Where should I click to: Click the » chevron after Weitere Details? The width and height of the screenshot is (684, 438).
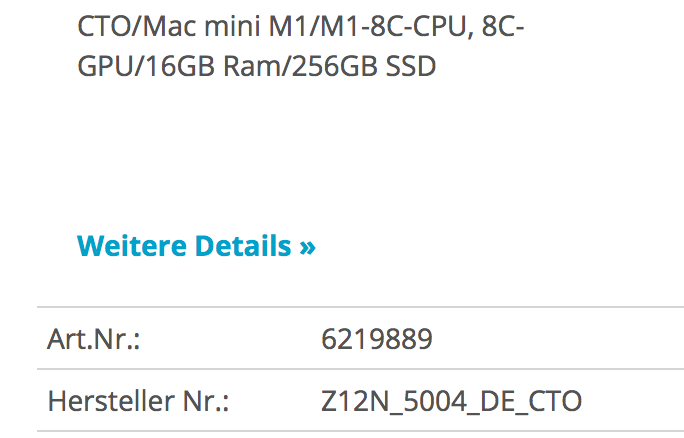tap(307, 246)
